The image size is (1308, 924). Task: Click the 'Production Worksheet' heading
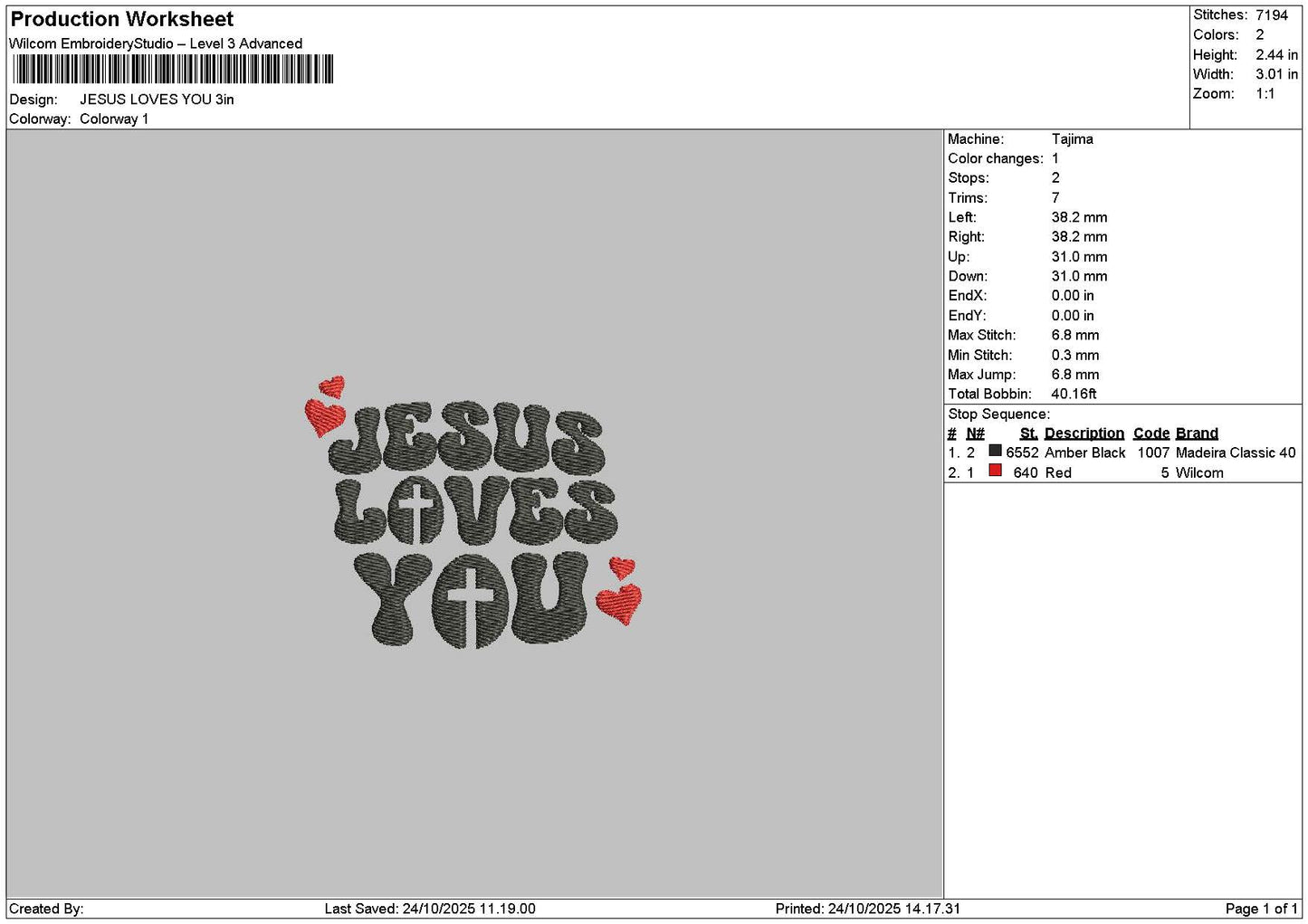click(121, 19)
